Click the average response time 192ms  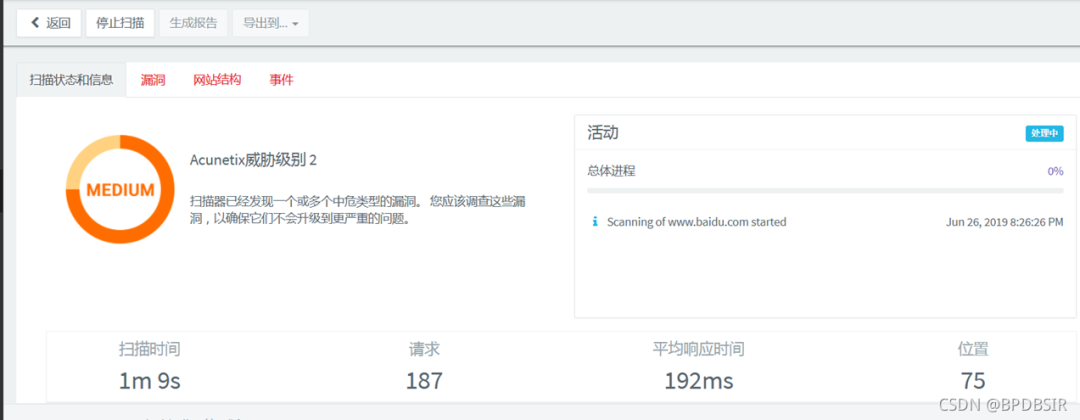[x=698, y=380]
